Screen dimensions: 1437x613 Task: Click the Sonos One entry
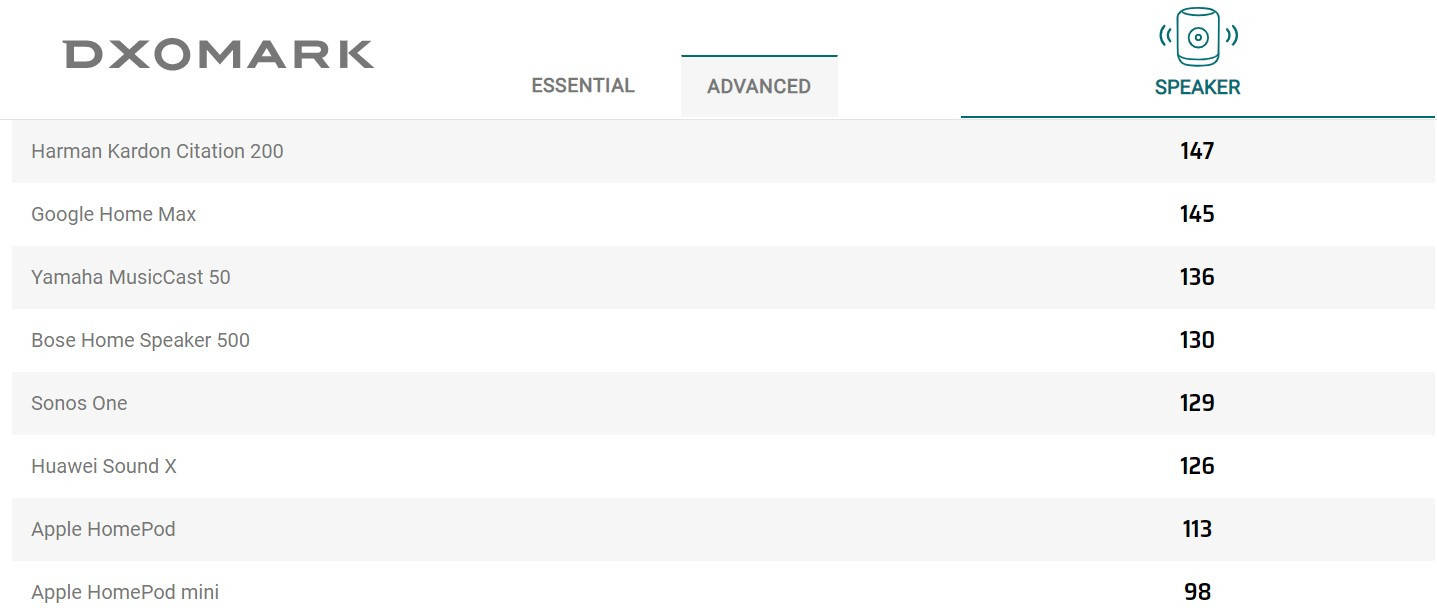(79, 403)
